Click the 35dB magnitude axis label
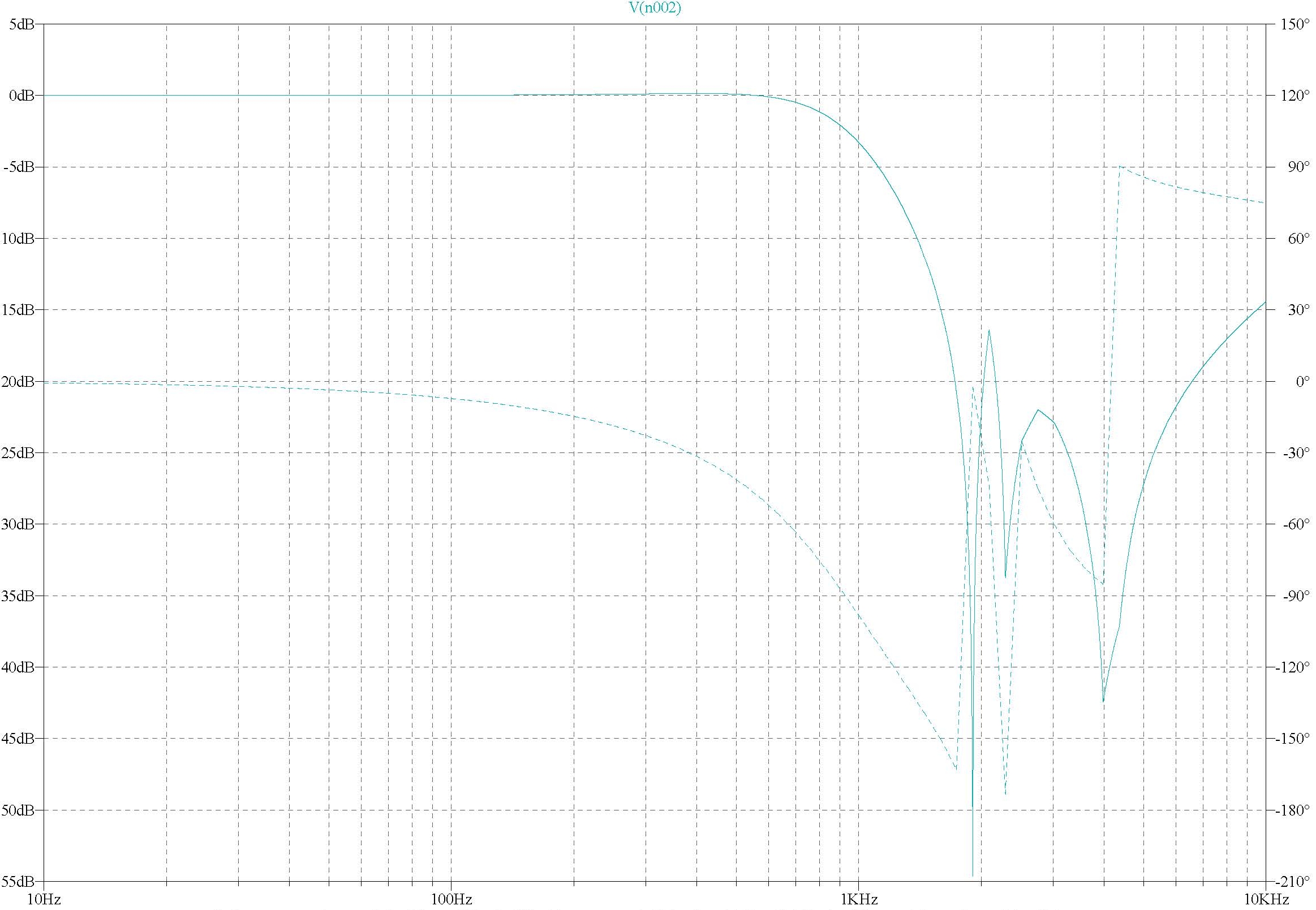Screen dimensions: 1316x910 tap(17, 597)
